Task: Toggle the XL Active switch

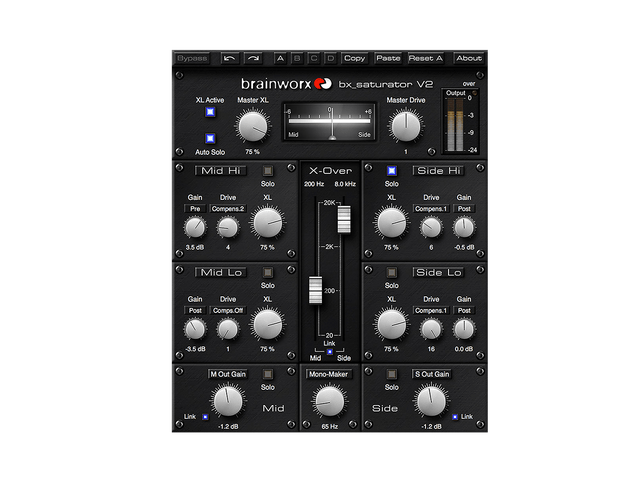Action: 210,112
